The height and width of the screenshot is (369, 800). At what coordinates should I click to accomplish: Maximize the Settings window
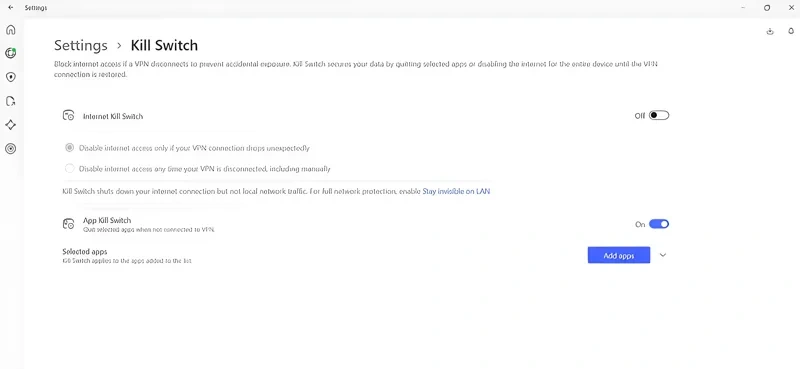767,8
